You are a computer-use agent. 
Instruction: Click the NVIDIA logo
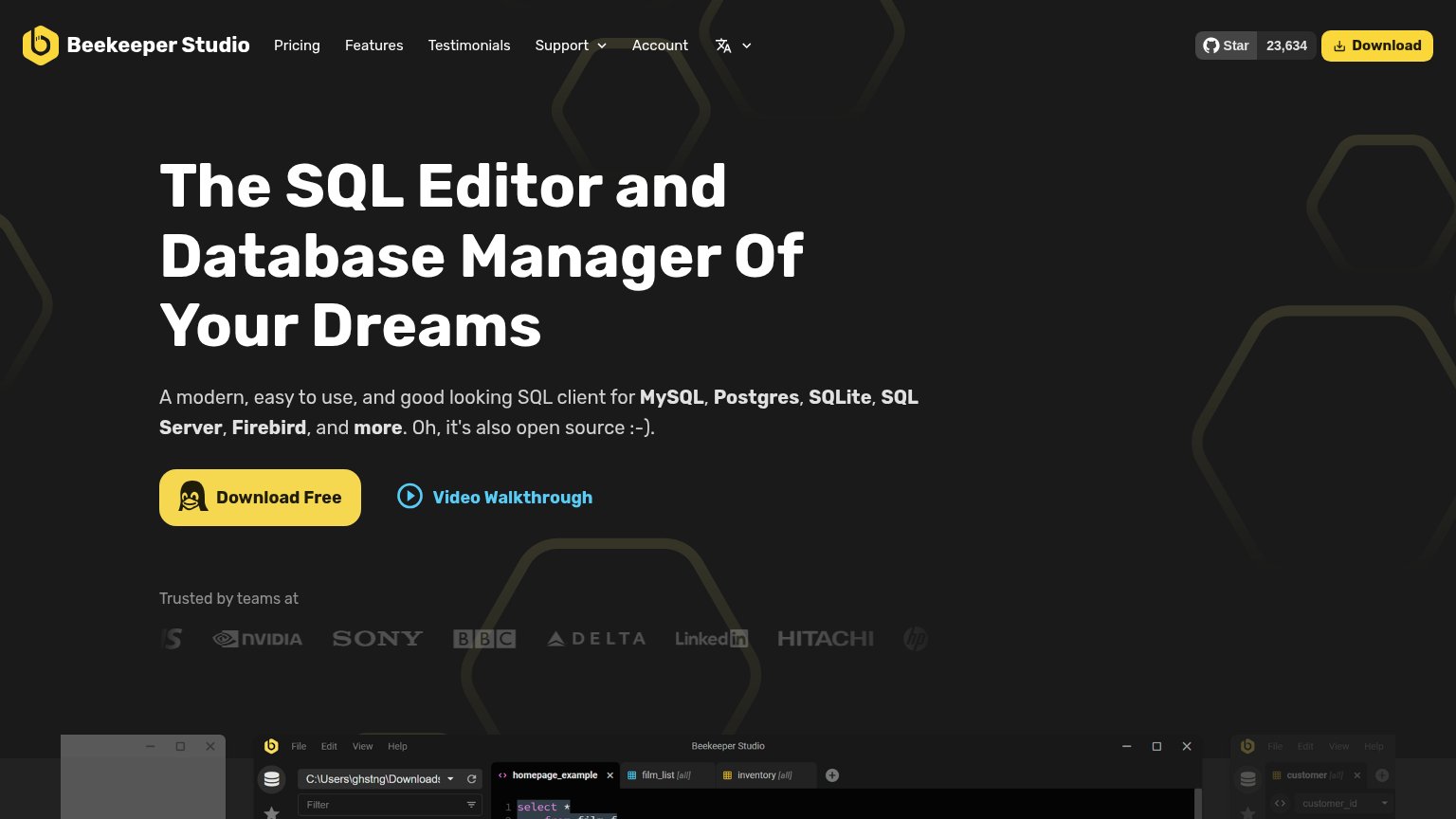[258, 639]
